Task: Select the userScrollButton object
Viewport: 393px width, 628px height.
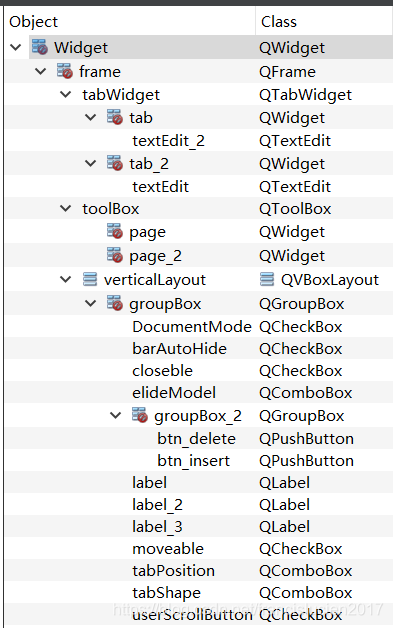Action: pyautogui.click(x=192, y=615)
